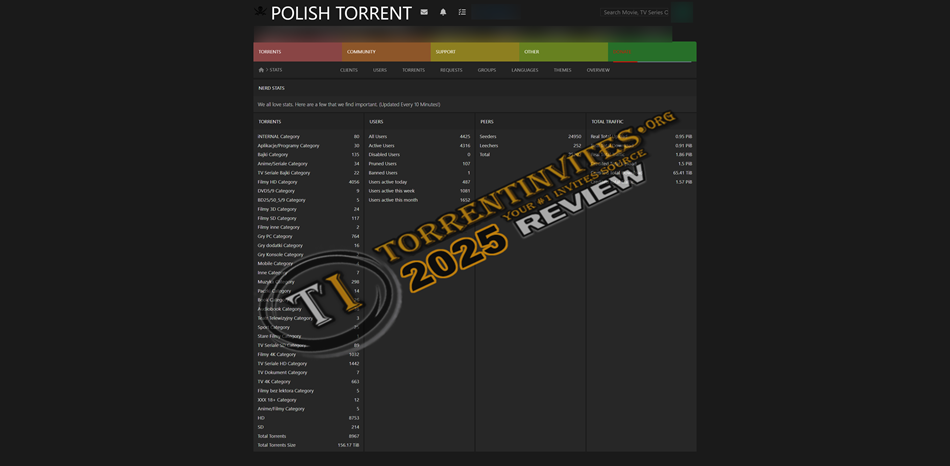Open the task list icon
The width and height of the screenshot is (950, 466).
(x=462, y=12)
